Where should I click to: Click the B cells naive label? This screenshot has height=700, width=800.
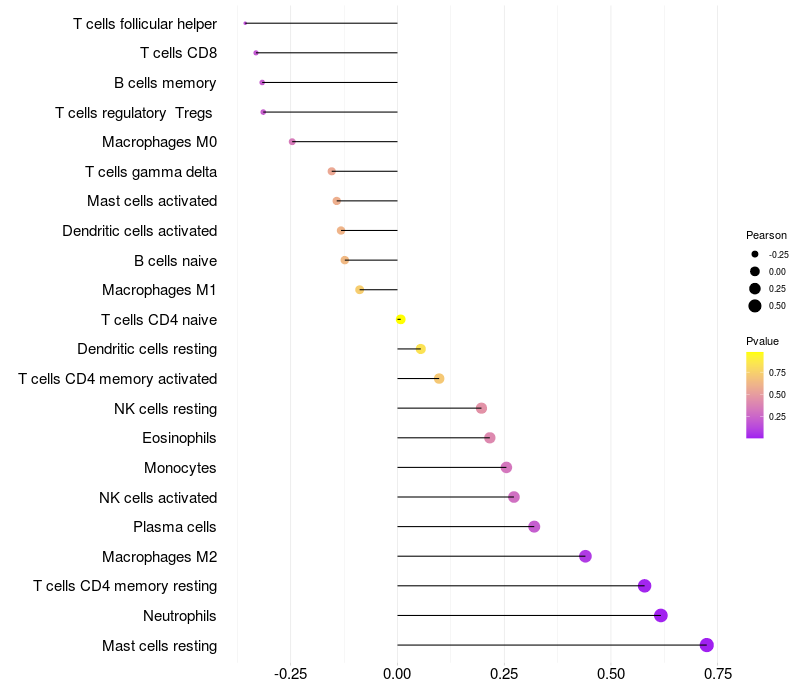[x=175, y=260]
